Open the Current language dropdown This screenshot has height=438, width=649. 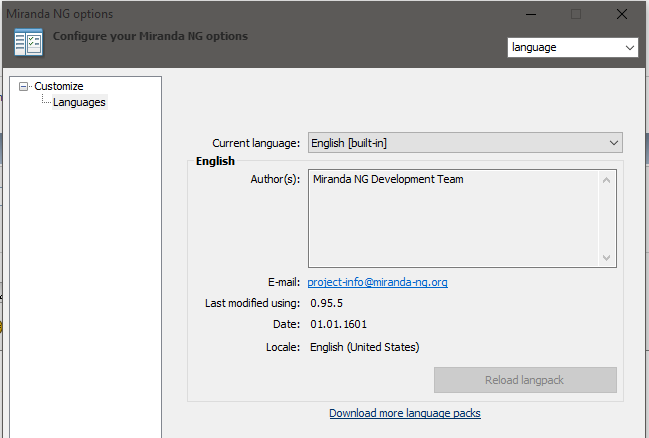point(465,143)
